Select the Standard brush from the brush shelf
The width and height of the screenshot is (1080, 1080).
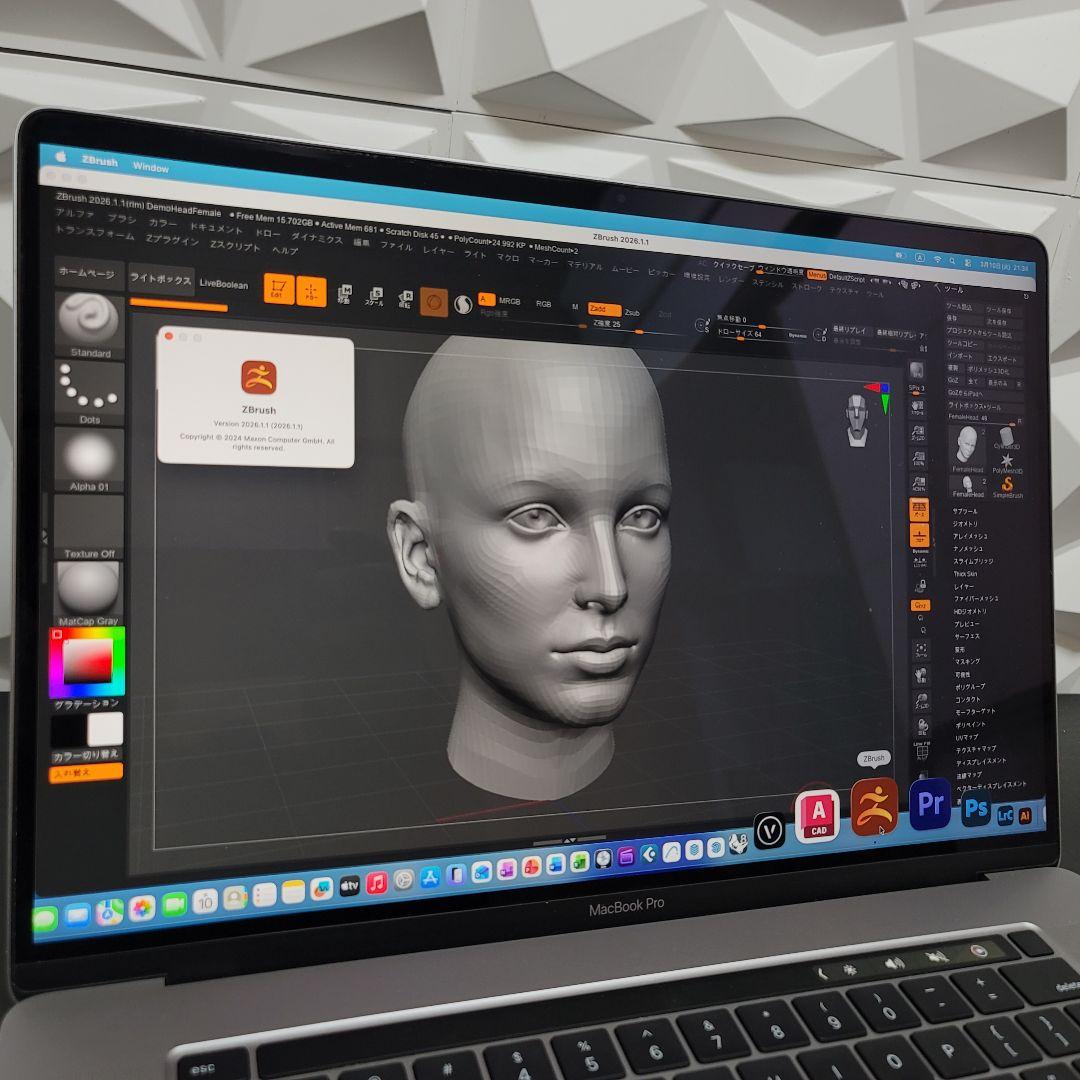[90, 322]
